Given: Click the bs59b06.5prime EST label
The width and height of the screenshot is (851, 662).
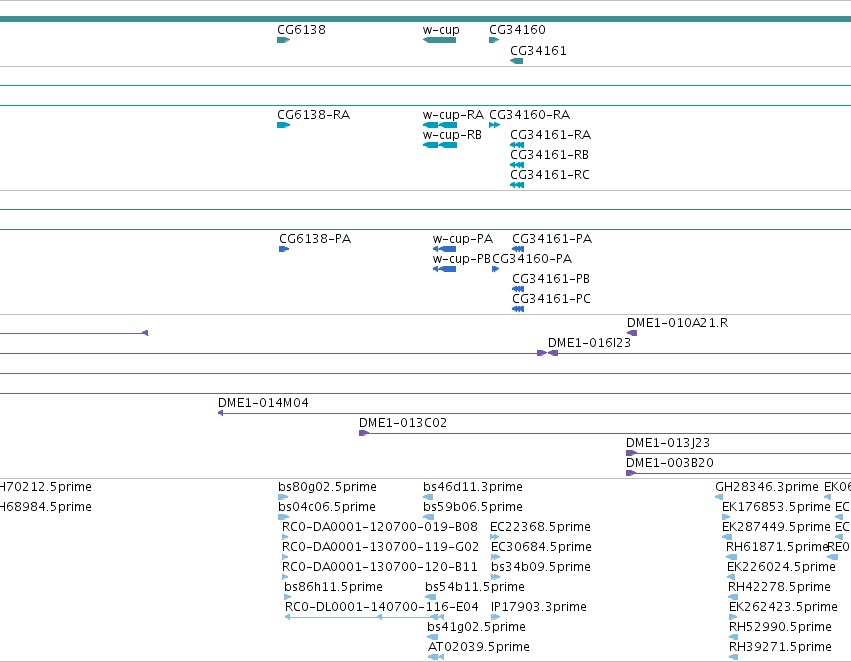Looking at the screenshot, I should click(473, 507).
